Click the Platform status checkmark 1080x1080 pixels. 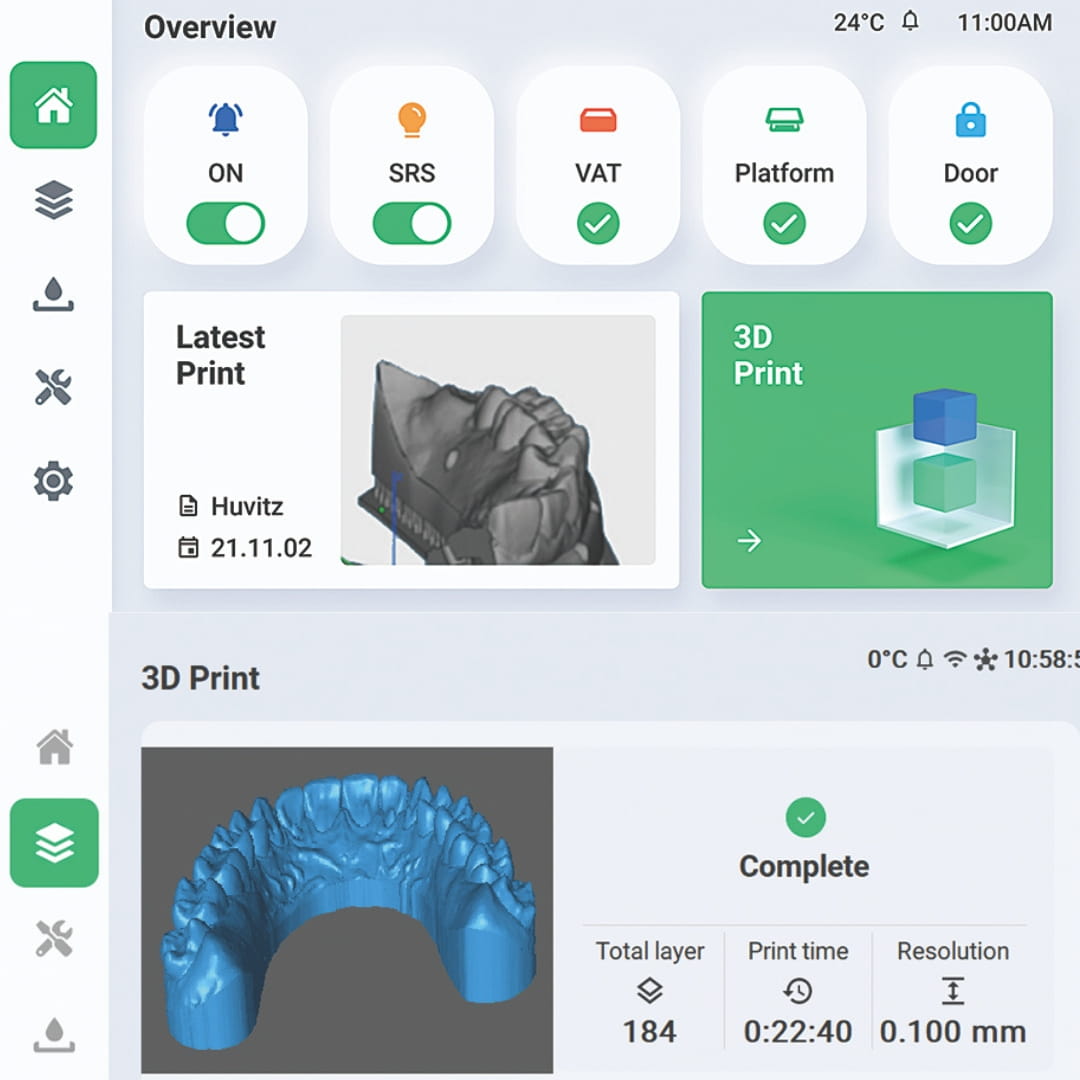pos(784,223)
